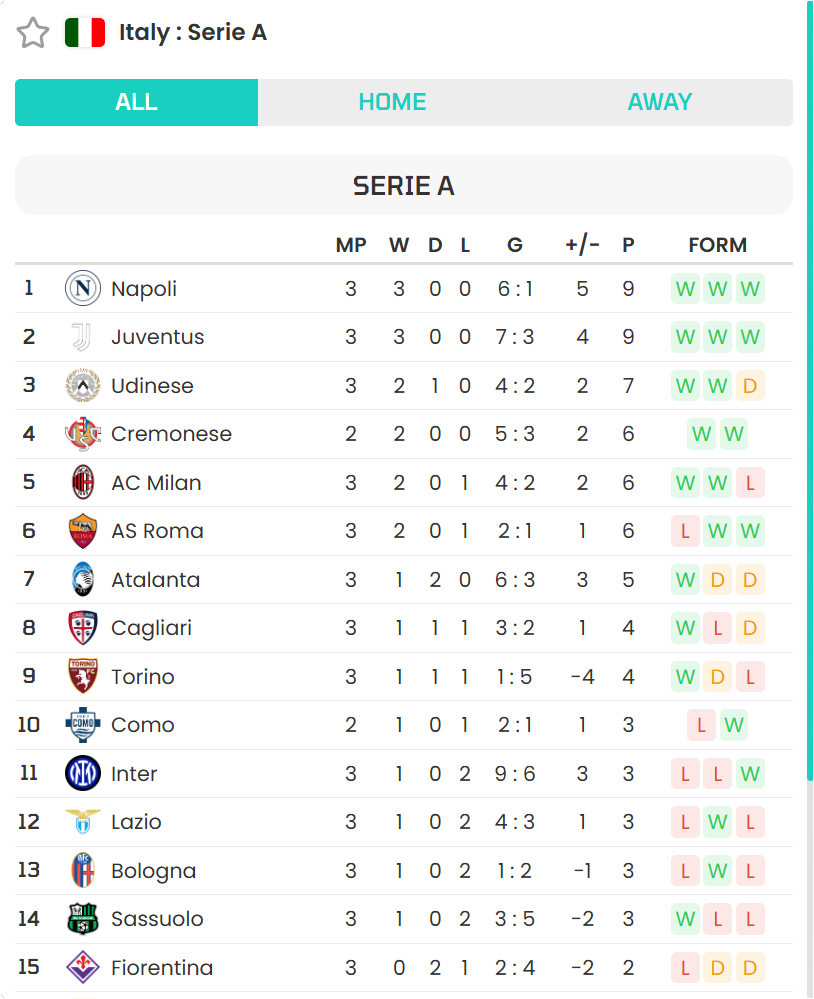Open the Udinese team link
The image size is (814, 999).
tap(152, 385)
